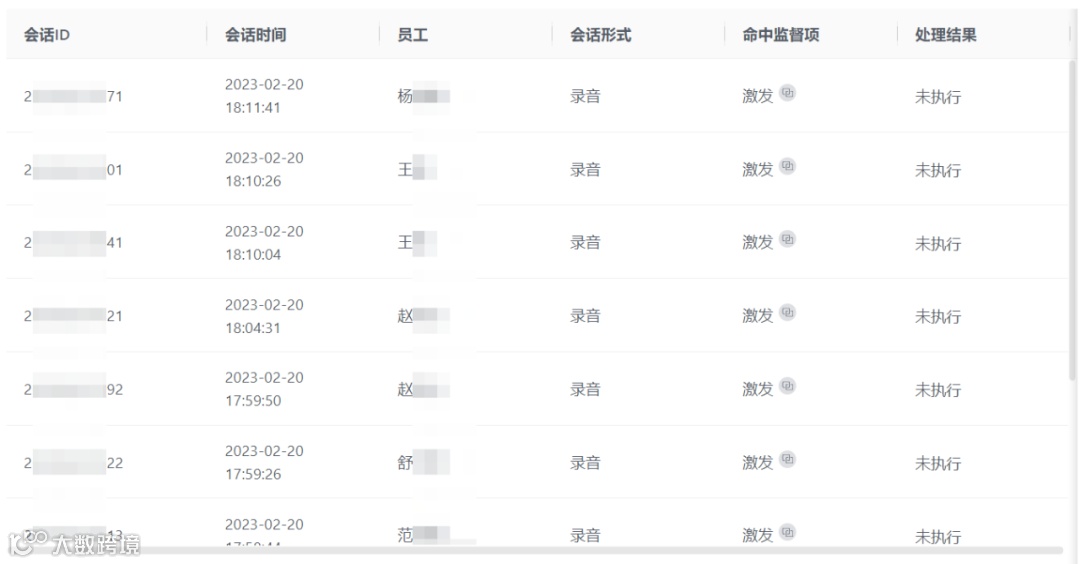
Task: Click the 处理结果 column header
Action: (945, 35)
